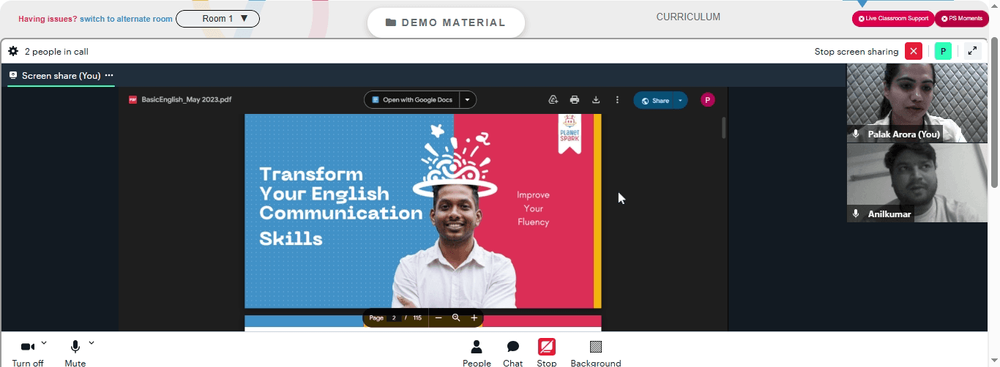Zoom out PDF with minus icon
1000x367 pixels.
[439, 318]
